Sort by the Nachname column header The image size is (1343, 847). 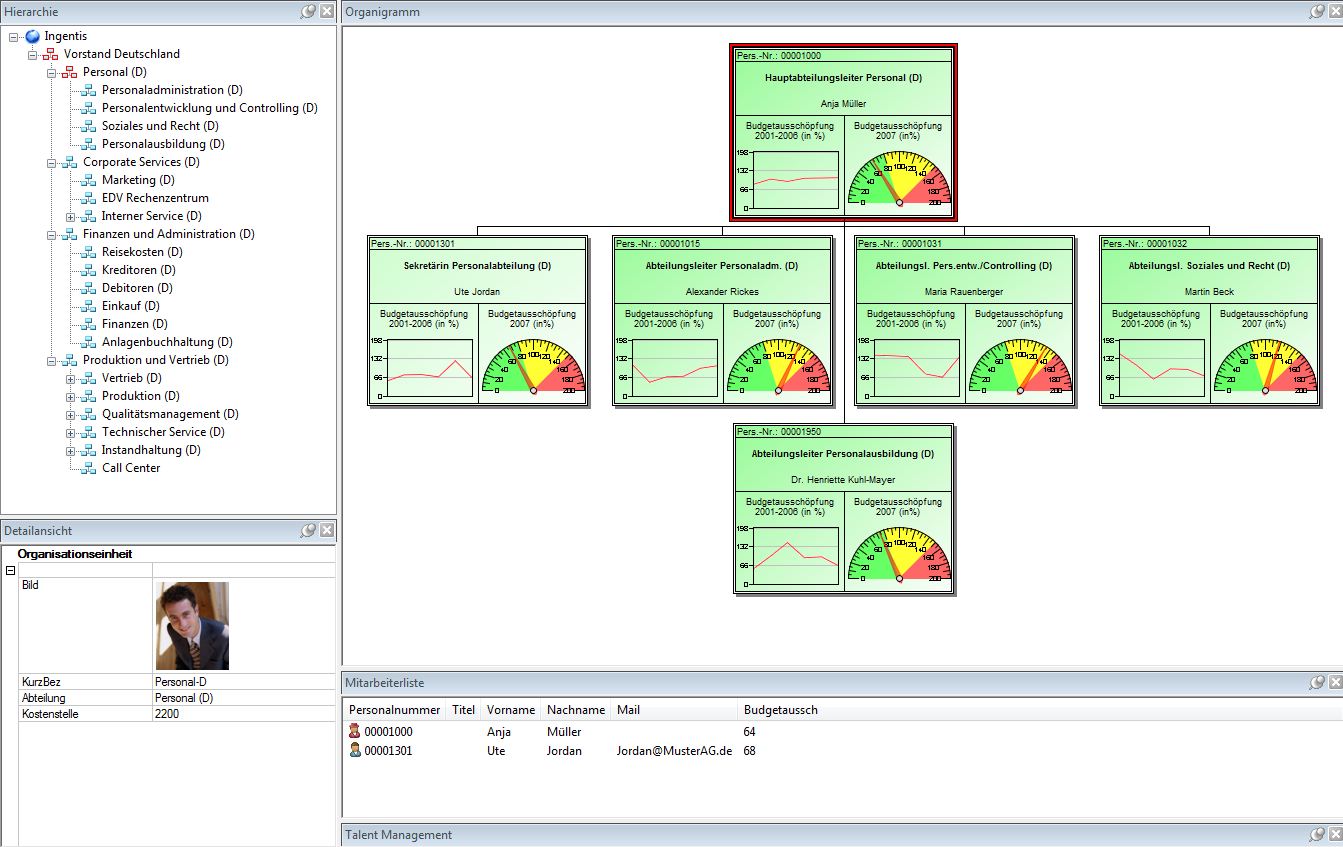click(x=576, y=710)
